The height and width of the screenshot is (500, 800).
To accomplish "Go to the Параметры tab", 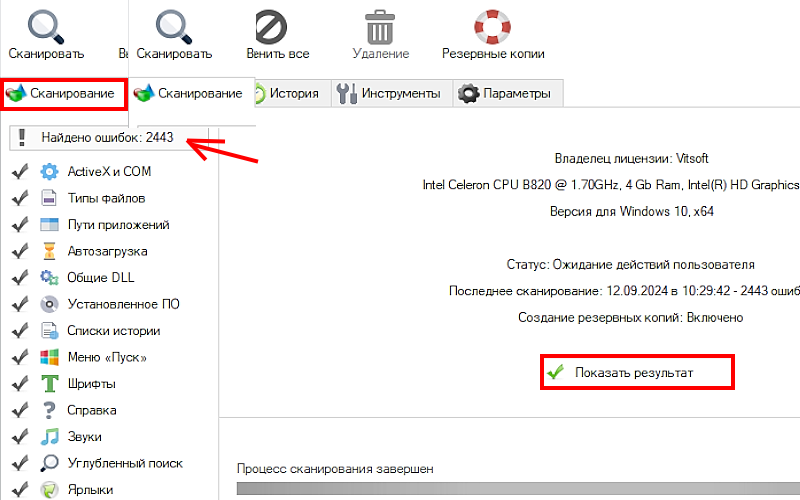I will [508, 93].
